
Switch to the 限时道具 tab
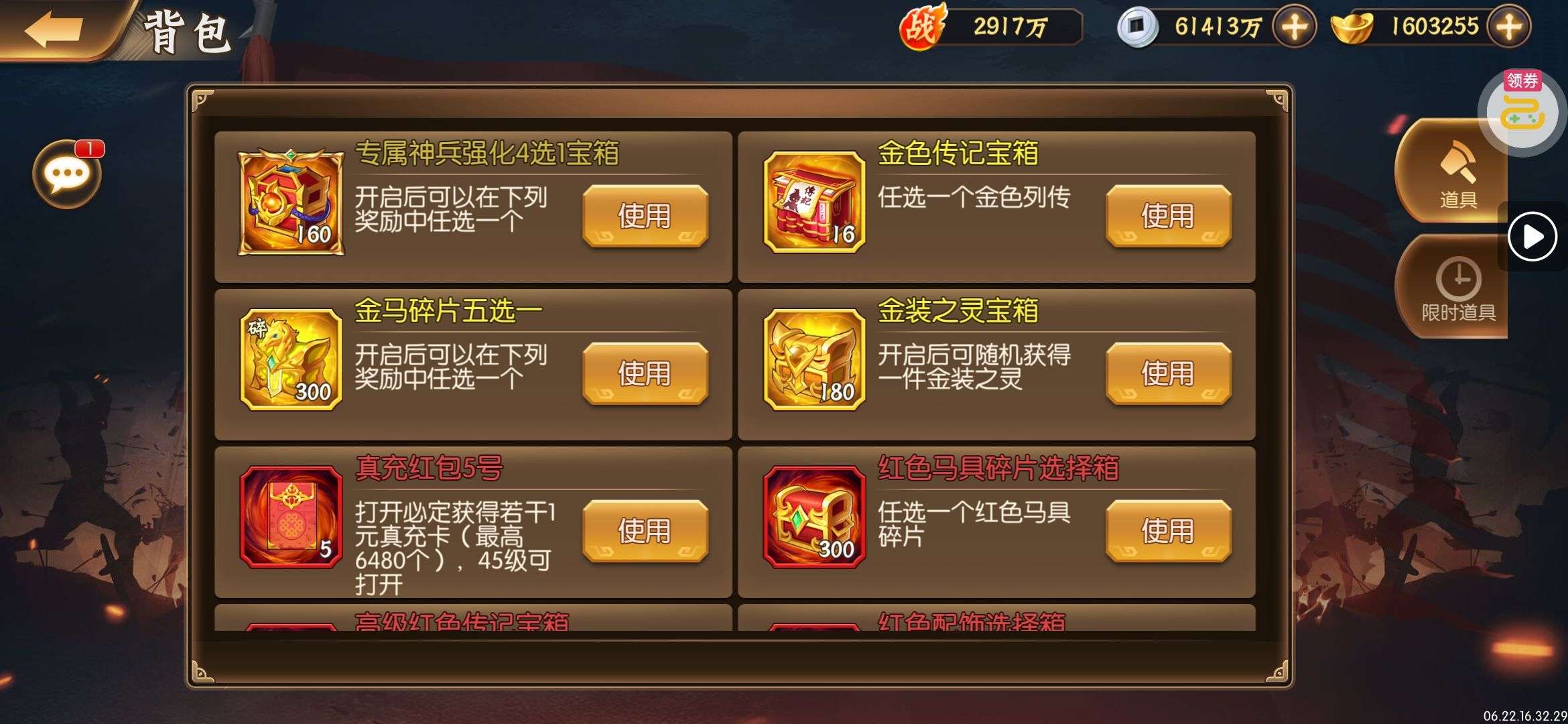(x=1453, y=287)
